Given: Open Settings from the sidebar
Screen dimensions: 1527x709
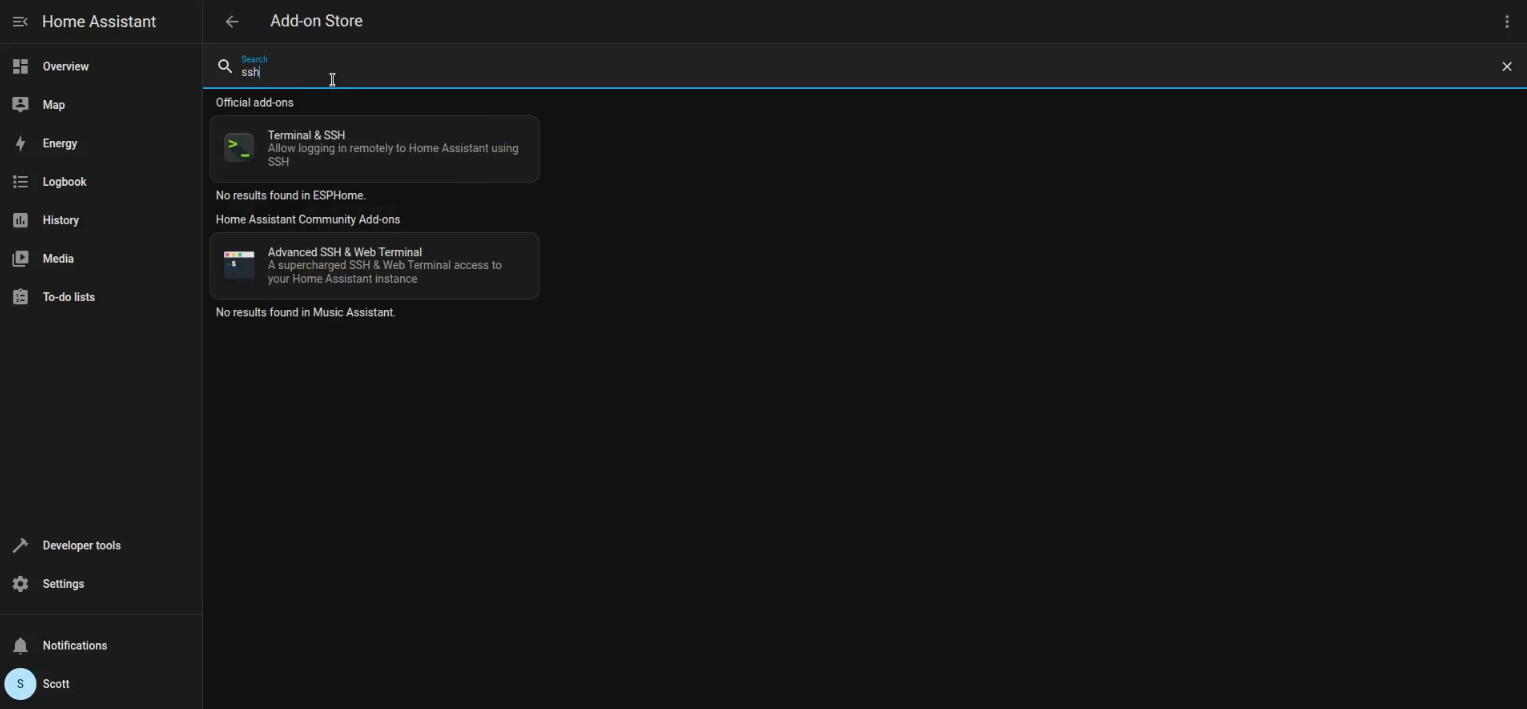Looking at the screenshot, I should (x=101, y=584).
